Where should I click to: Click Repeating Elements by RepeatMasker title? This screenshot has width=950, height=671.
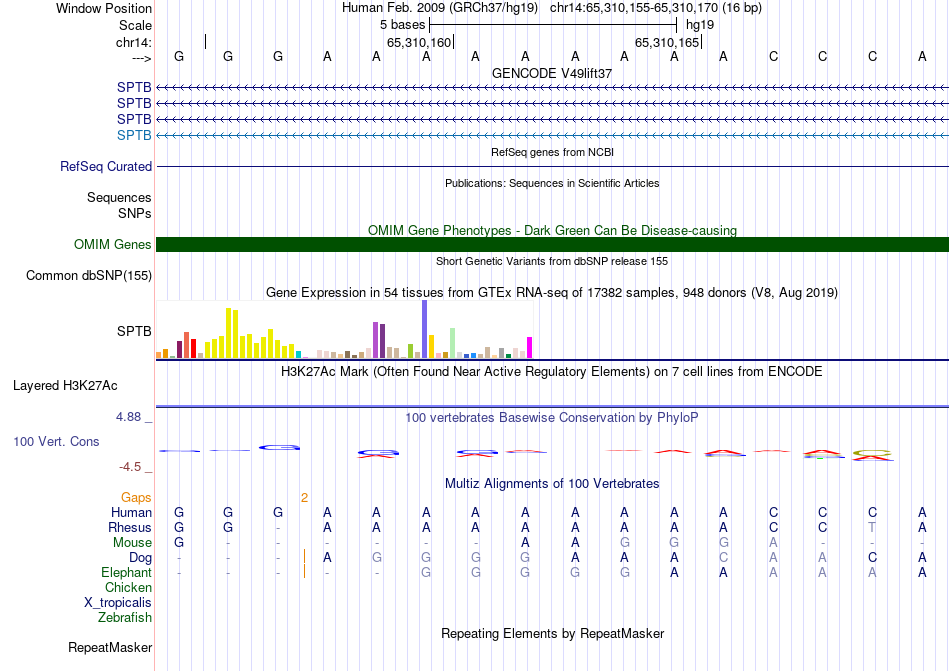pos(553,633)
